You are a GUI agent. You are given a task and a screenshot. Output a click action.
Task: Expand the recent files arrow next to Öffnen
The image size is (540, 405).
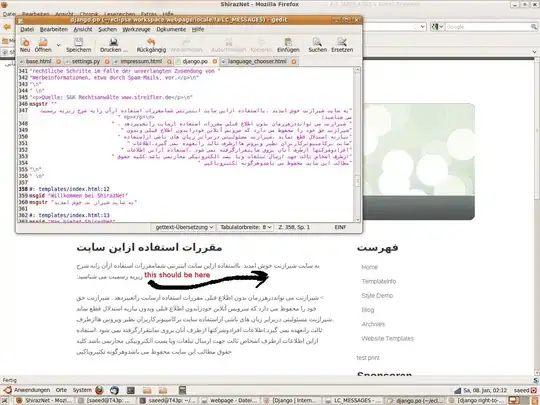click(58, 45)
